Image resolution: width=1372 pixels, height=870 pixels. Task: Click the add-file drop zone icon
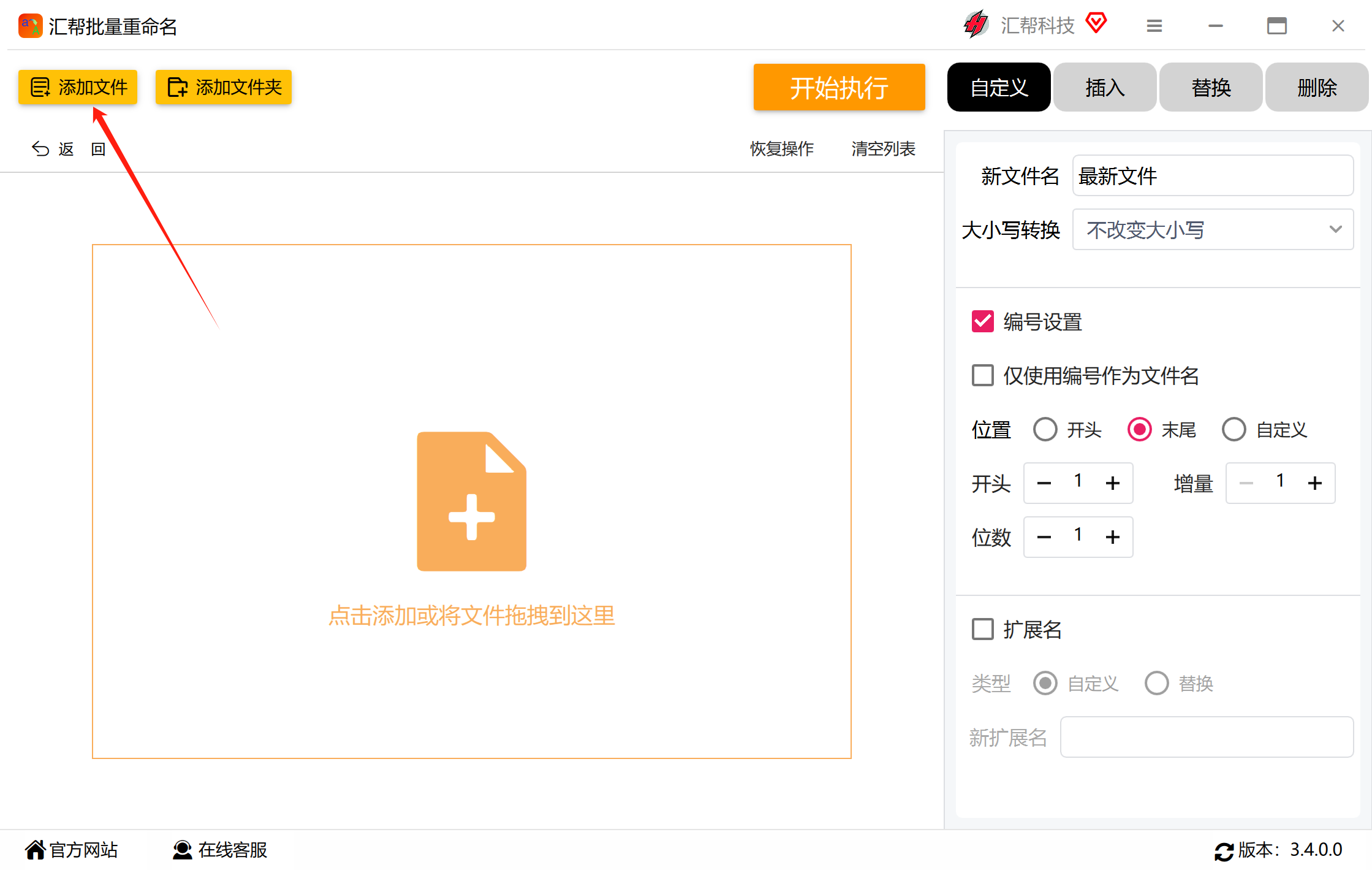point(471,502)
